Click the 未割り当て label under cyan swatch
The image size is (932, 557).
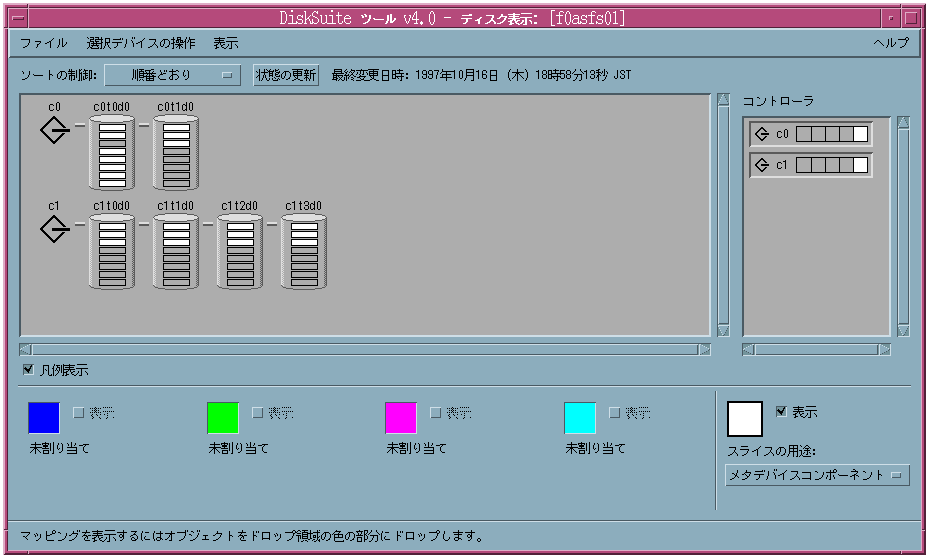tap(596, 449)
